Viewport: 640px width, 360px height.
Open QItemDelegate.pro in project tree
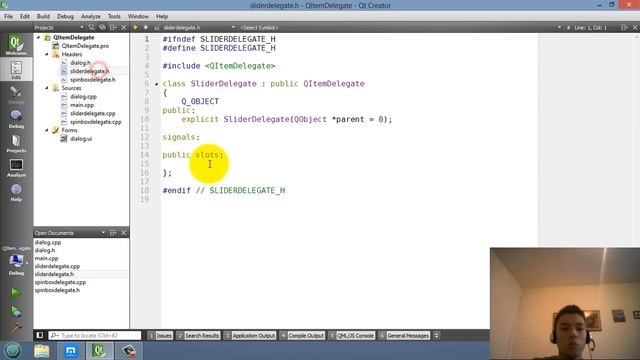[x=85, y=46]
